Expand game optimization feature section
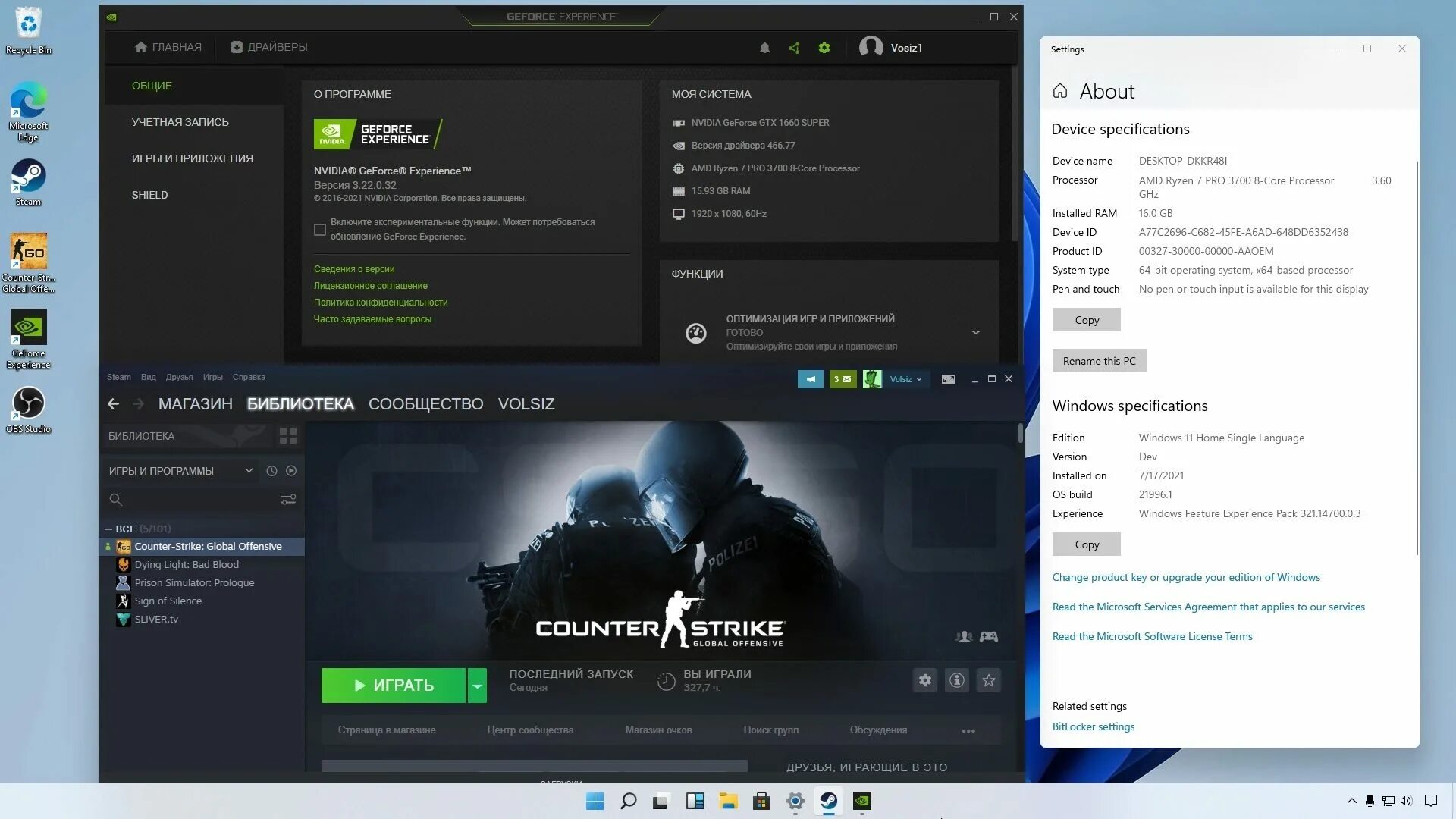Image resolution: width=1456 pixels, height=819 pixels. click(x=975, y=332)
